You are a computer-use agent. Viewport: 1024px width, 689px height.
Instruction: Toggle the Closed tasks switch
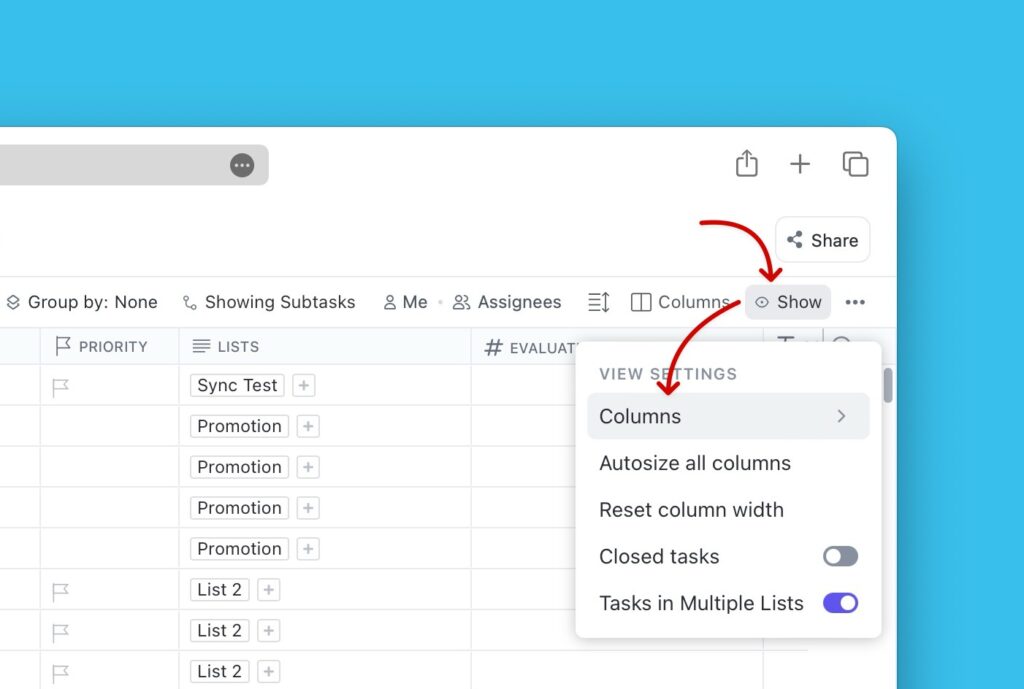click(x=840, y=557)
